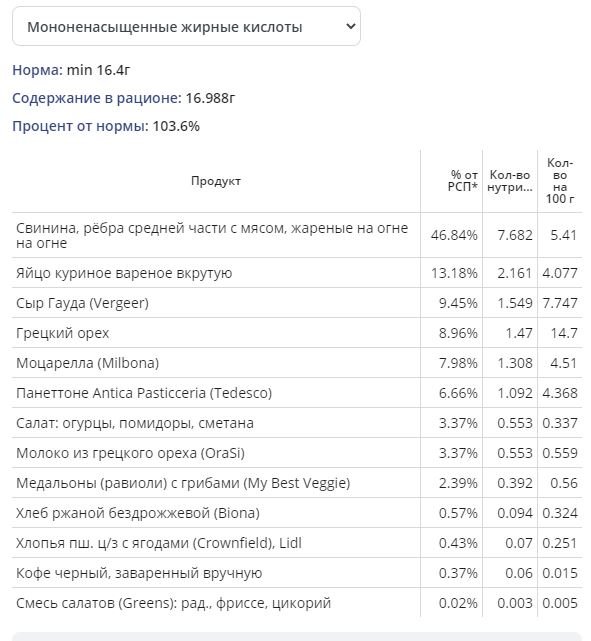Choose Моцарелла (Milbona) in the table
The image size is (591, 641).
87,363
